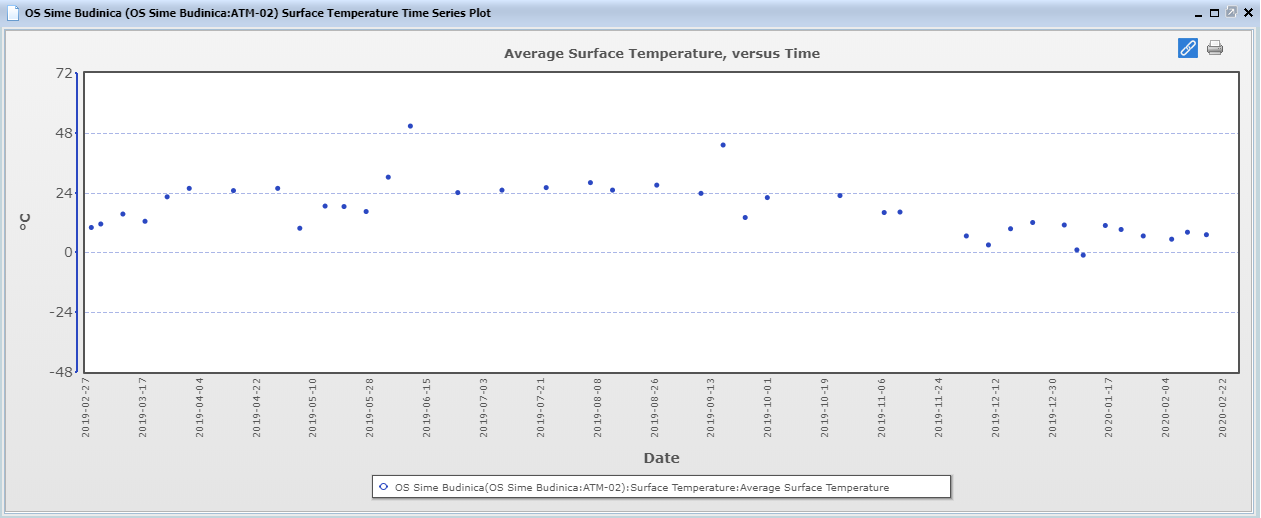Close the Surface Temperature plot window
Viewport: 1261px width, 518px height.
click(x=1248, y=13)
